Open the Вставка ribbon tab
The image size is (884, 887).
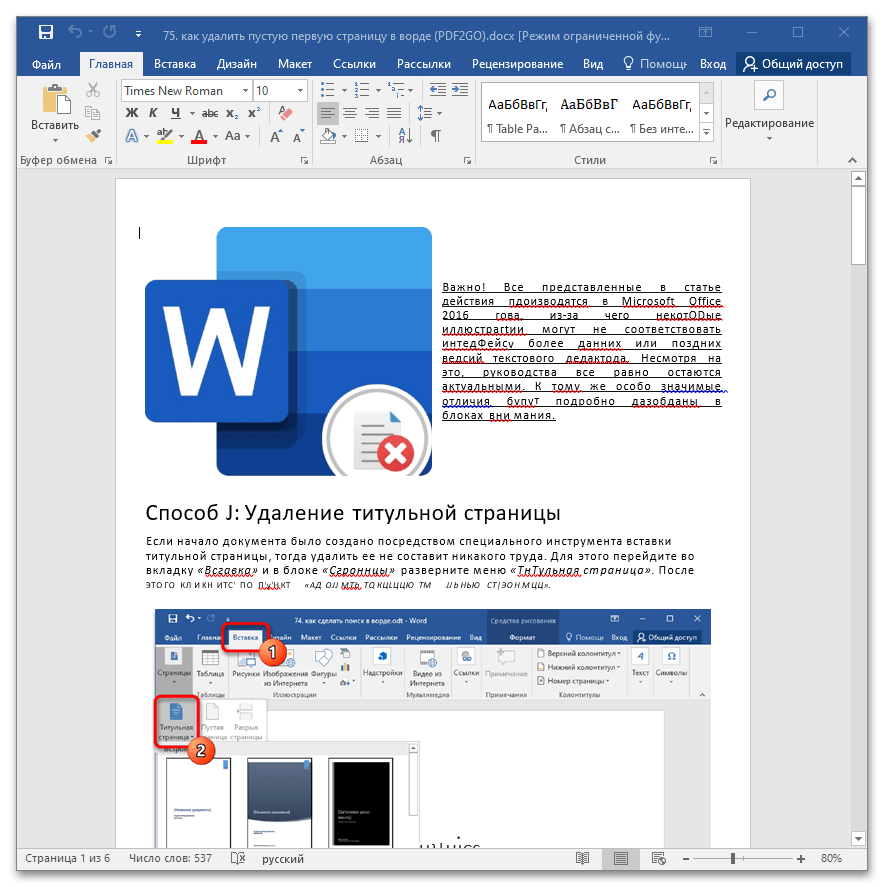click(175, 64)
